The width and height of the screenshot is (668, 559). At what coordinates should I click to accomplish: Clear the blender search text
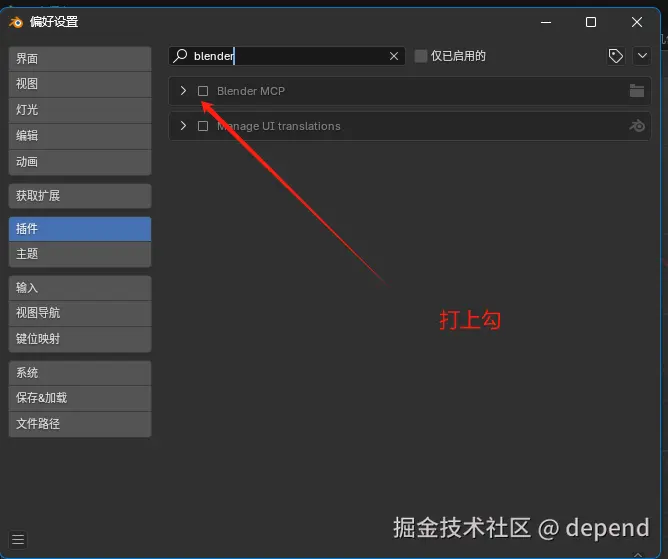[394, 56]
